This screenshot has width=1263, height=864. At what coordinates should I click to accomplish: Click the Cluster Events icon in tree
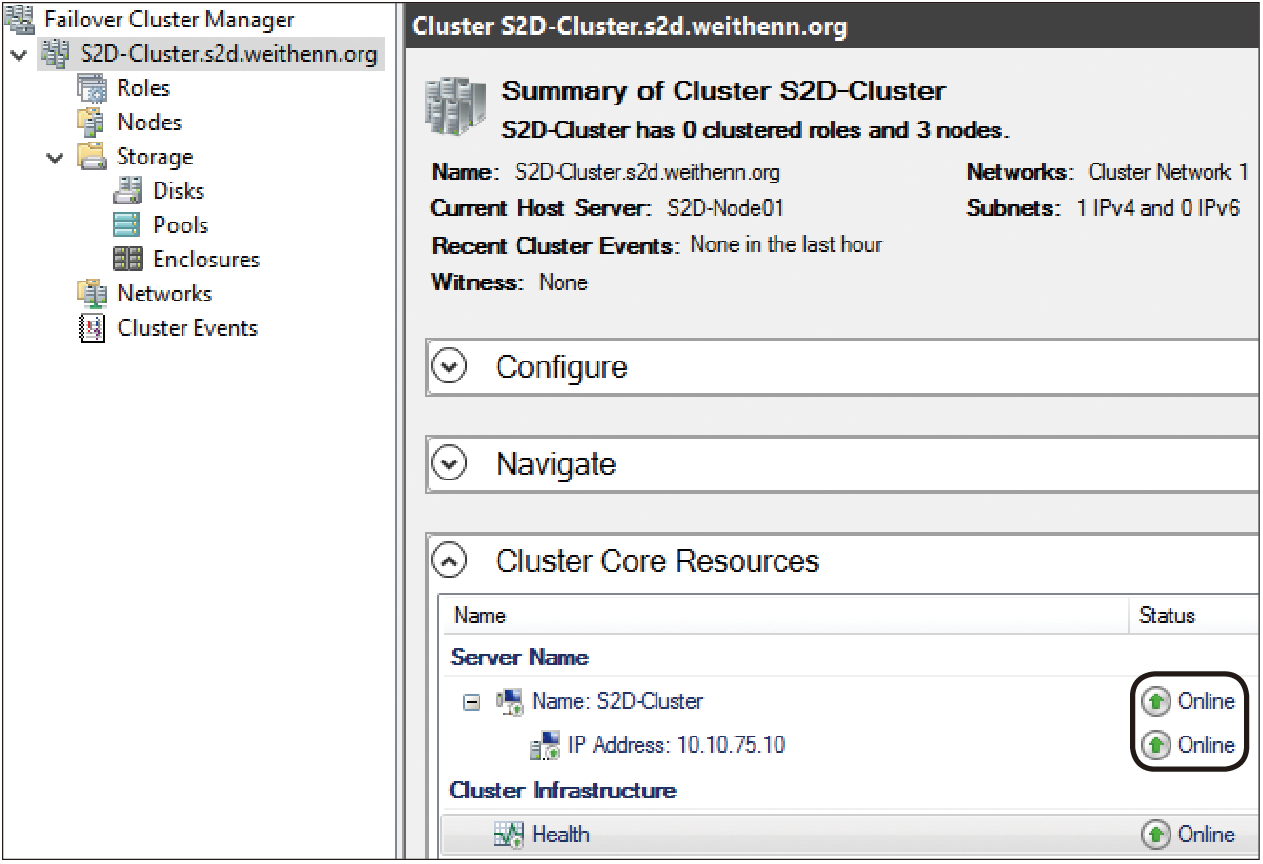[x=92, y=328]
